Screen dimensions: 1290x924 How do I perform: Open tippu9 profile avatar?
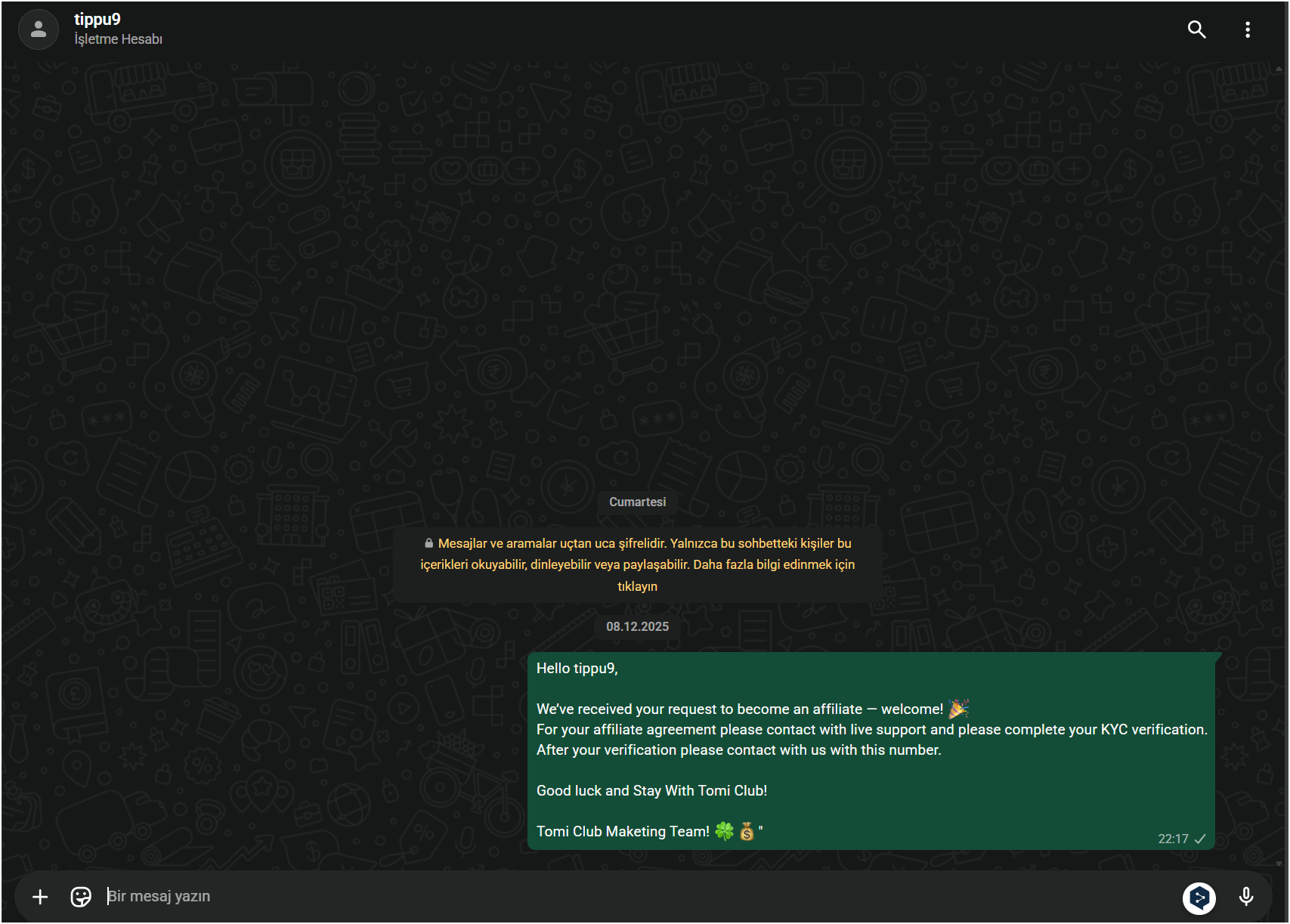[x=39, y=29]
